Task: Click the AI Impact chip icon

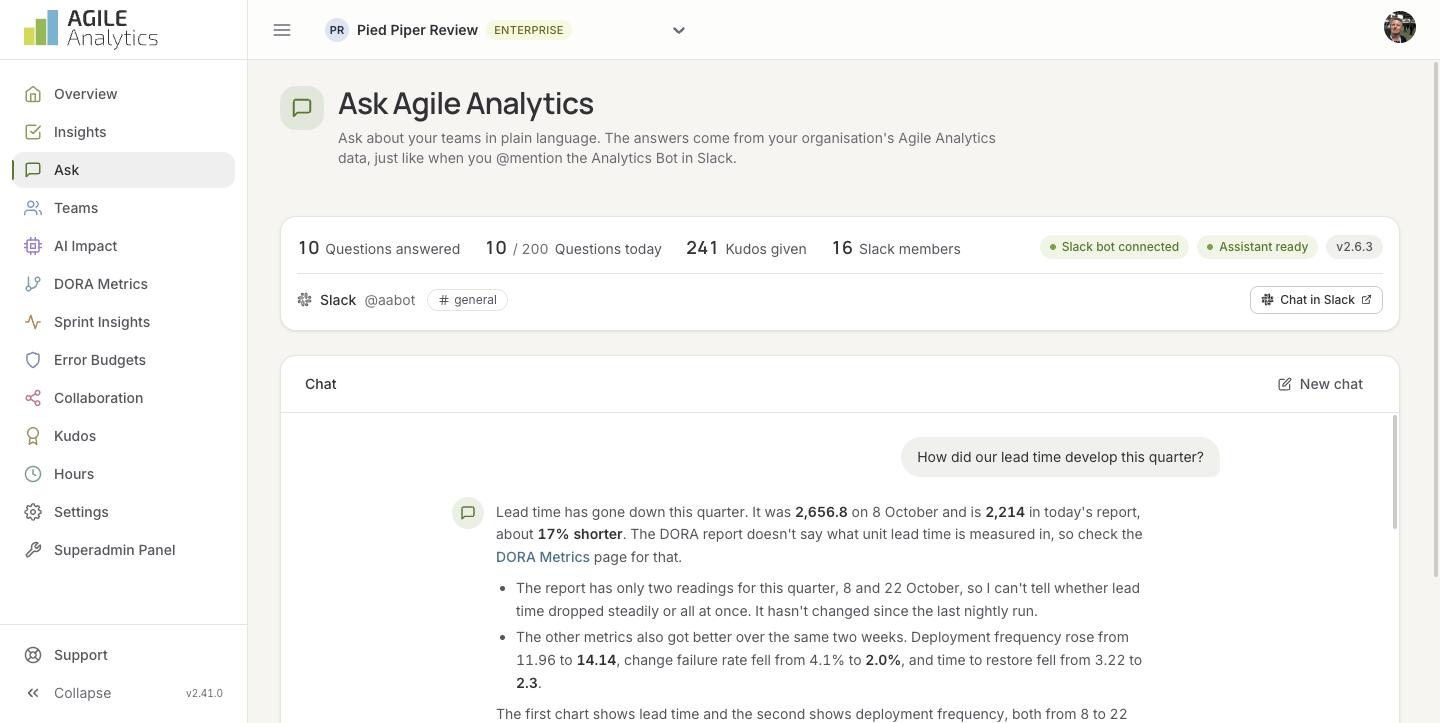Action: 33,246
